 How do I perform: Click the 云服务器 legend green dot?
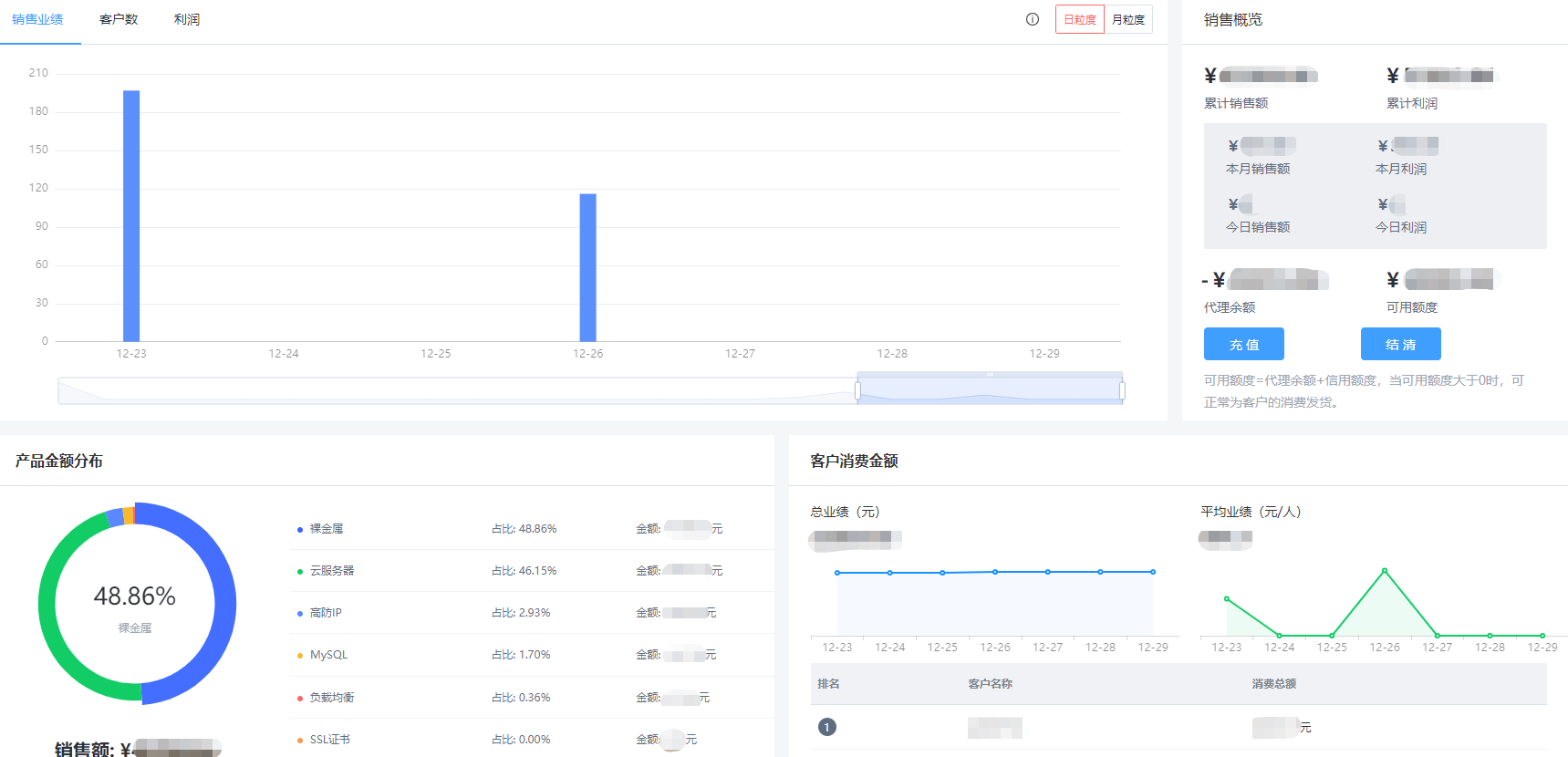pyautogui.click(x=300, y=572)
